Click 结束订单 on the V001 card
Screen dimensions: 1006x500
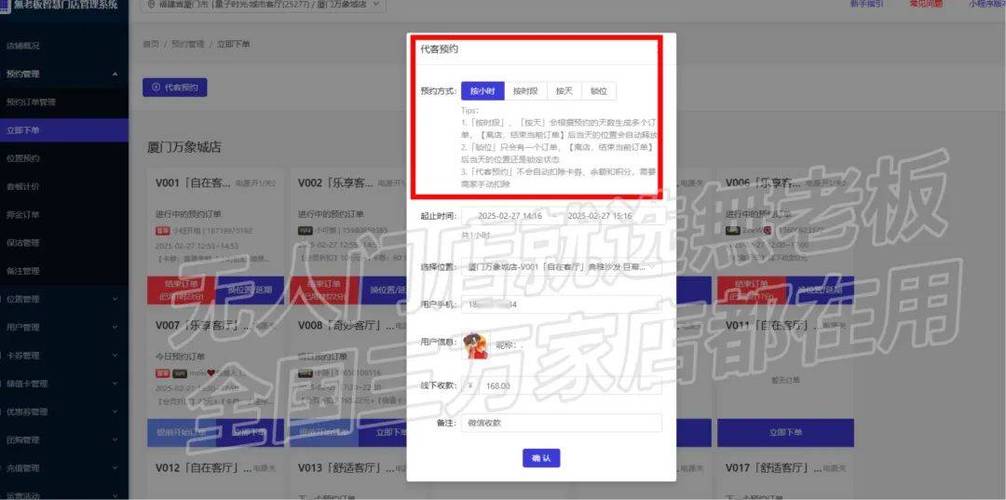182,290
